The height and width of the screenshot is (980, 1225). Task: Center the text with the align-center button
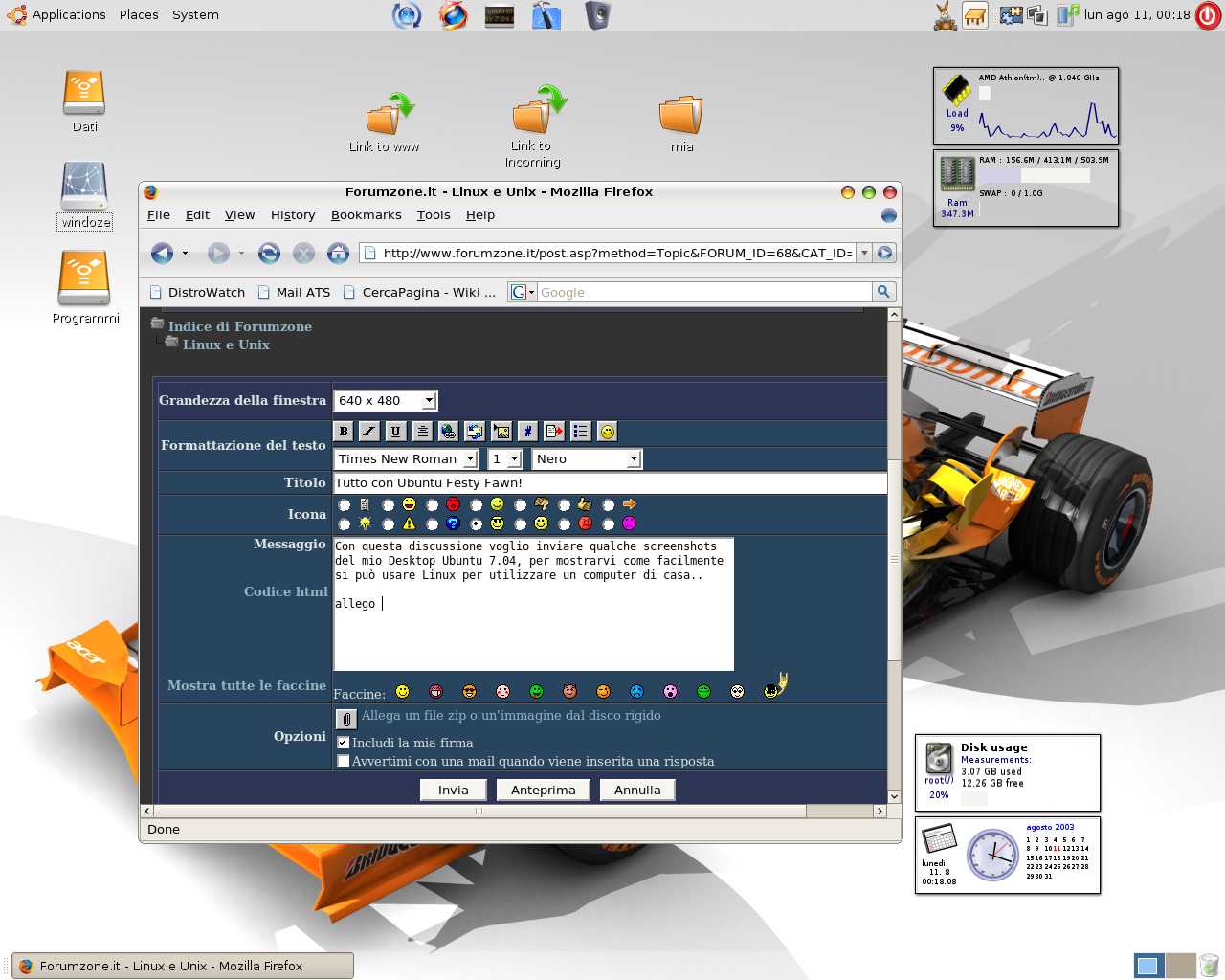(x=422, y=432)
